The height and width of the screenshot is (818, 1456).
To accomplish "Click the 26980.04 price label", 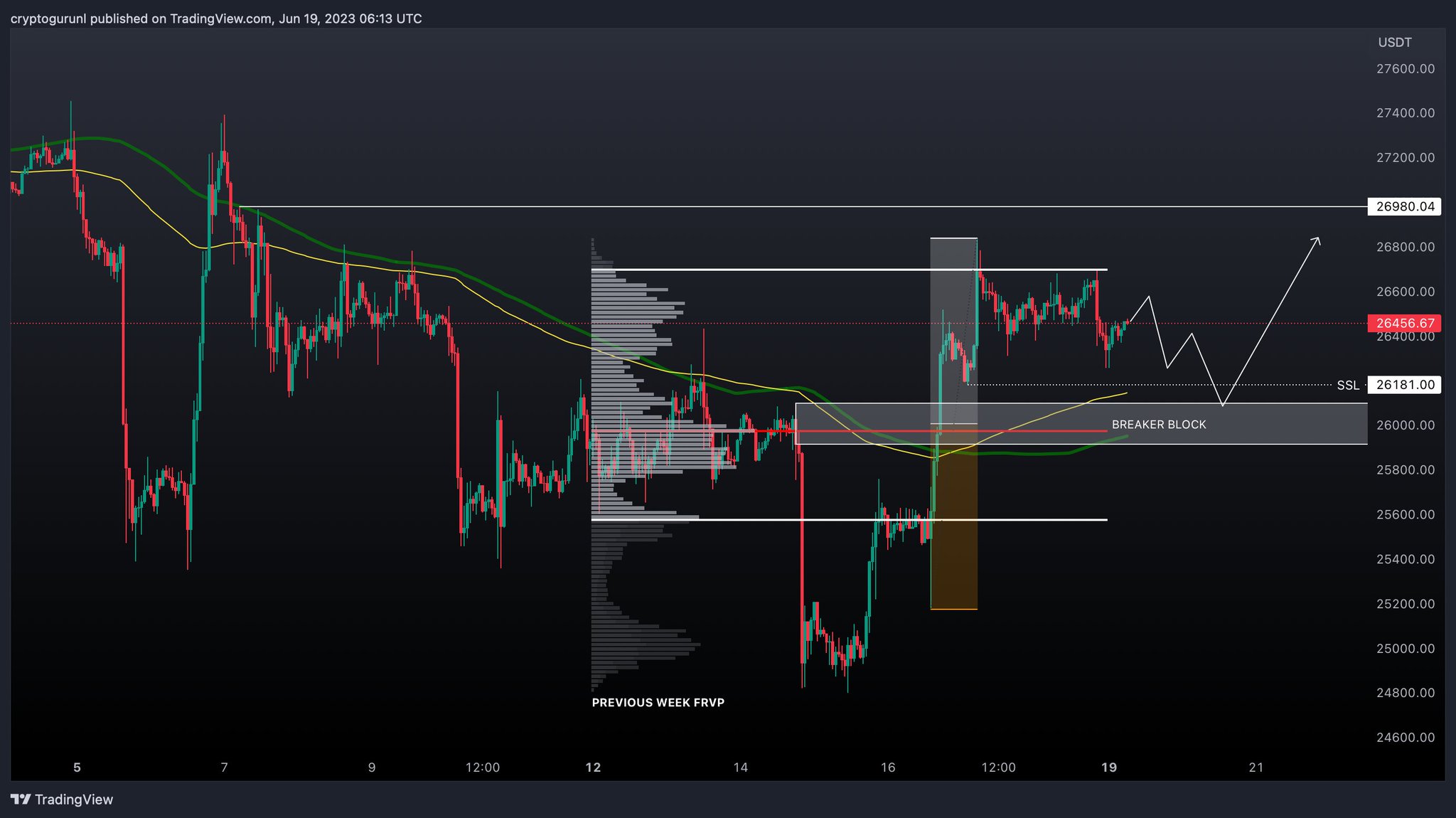I will point(1405,207).
